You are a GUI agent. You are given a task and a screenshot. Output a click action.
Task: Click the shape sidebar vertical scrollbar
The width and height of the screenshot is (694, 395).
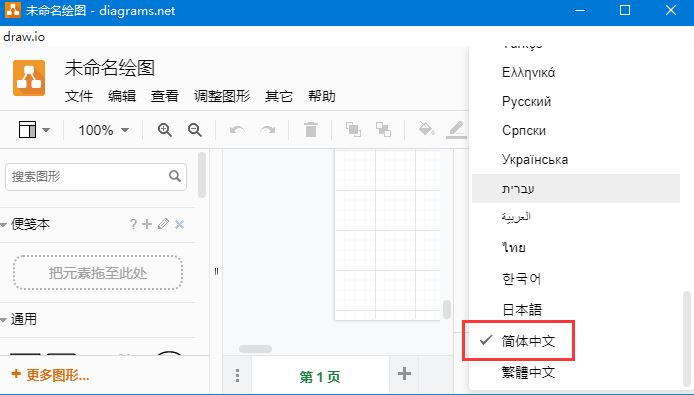[x=202, y=174]
